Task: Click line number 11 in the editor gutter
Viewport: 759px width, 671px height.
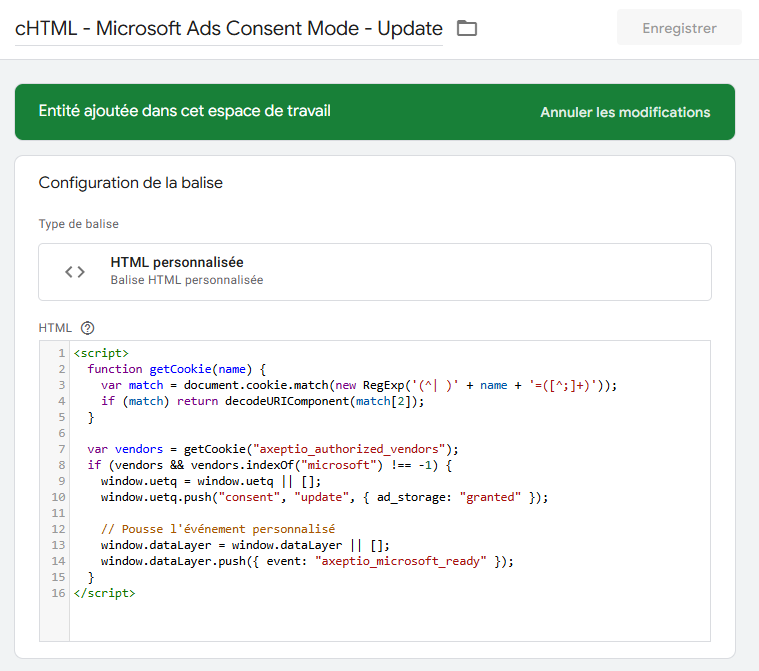Action: pos(58,513)
